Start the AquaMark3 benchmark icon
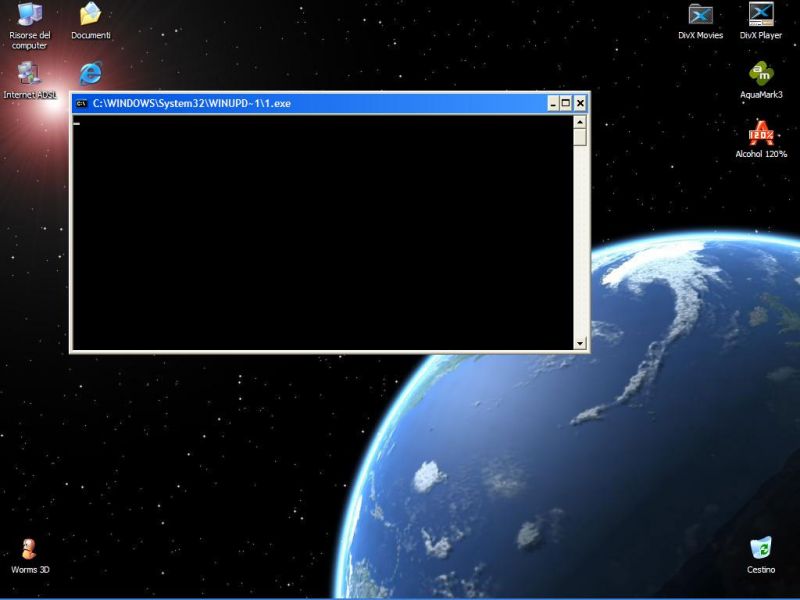 pyautogui.click(x=761, y=81)
